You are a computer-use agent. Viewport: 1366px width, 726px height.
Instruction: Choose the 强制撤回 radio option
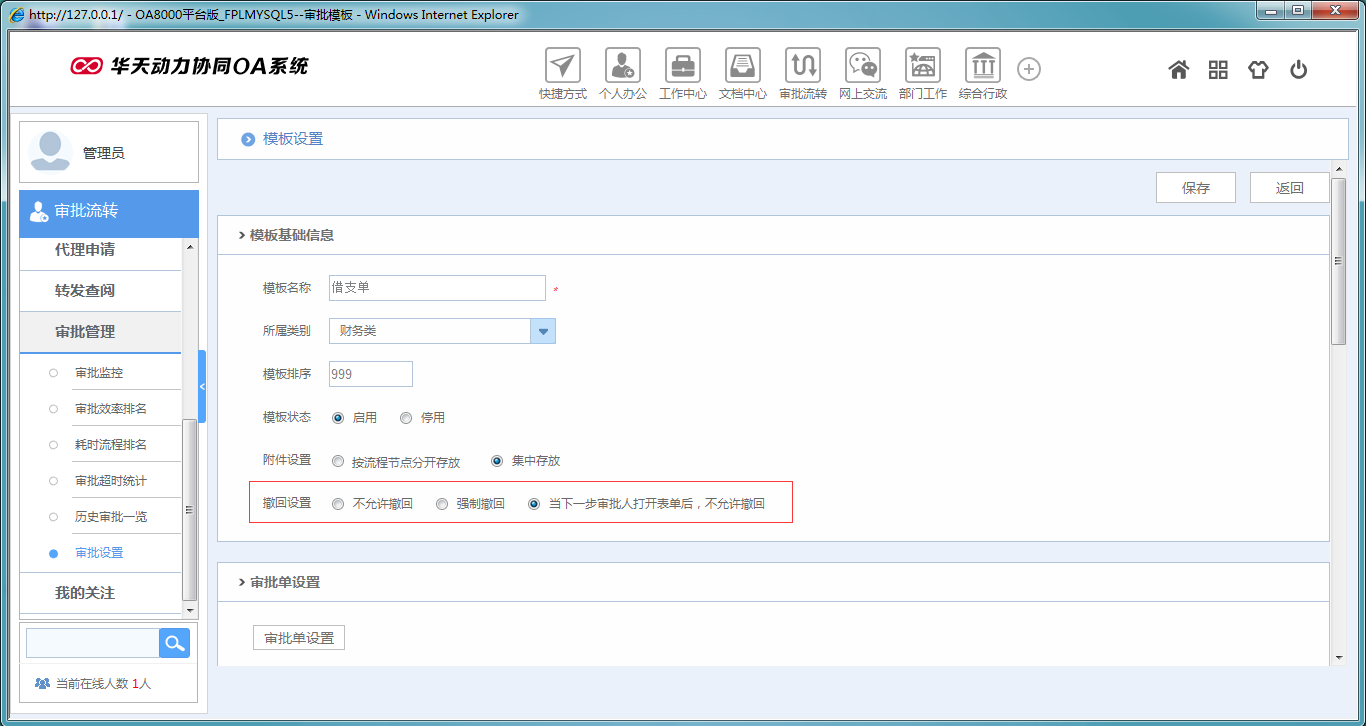click(442, 504)
